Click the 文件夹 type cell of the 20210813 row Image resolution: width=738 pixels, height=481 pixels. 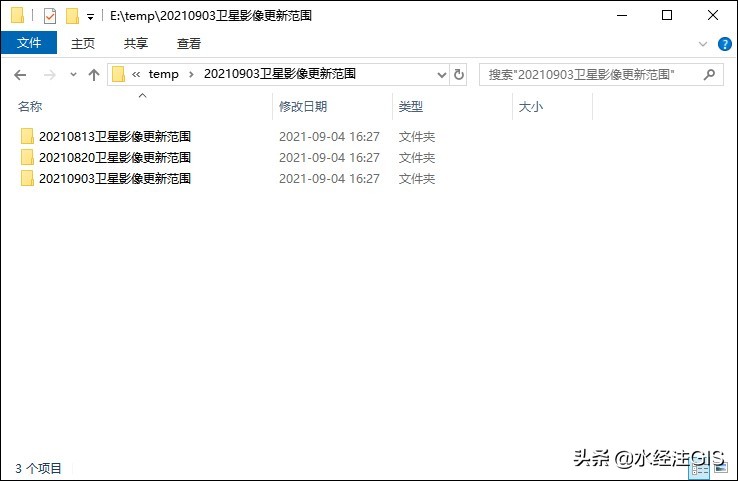pos(417,137)
